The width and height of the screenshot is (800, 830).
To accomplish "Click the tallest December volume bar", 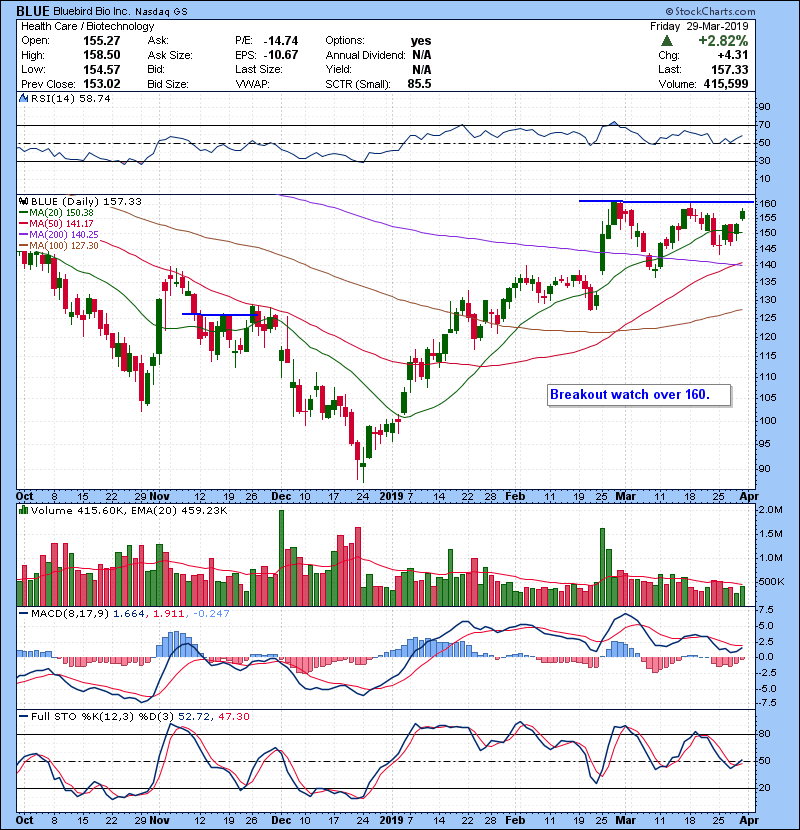I will point(281,558).
